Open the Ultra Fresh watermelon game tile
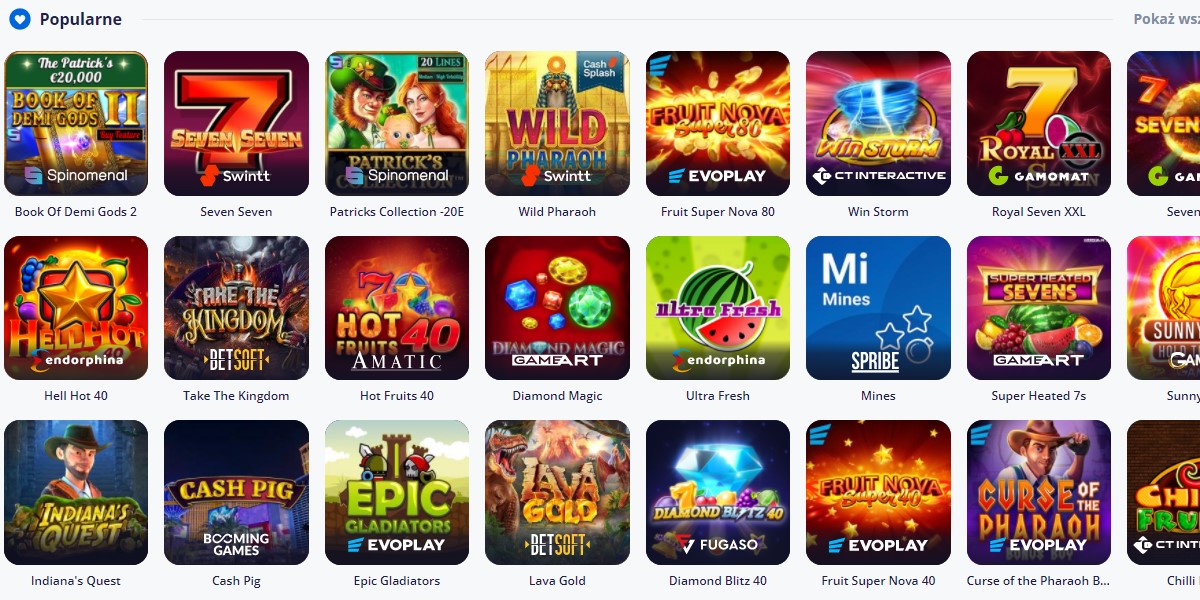 pos(718,308)
